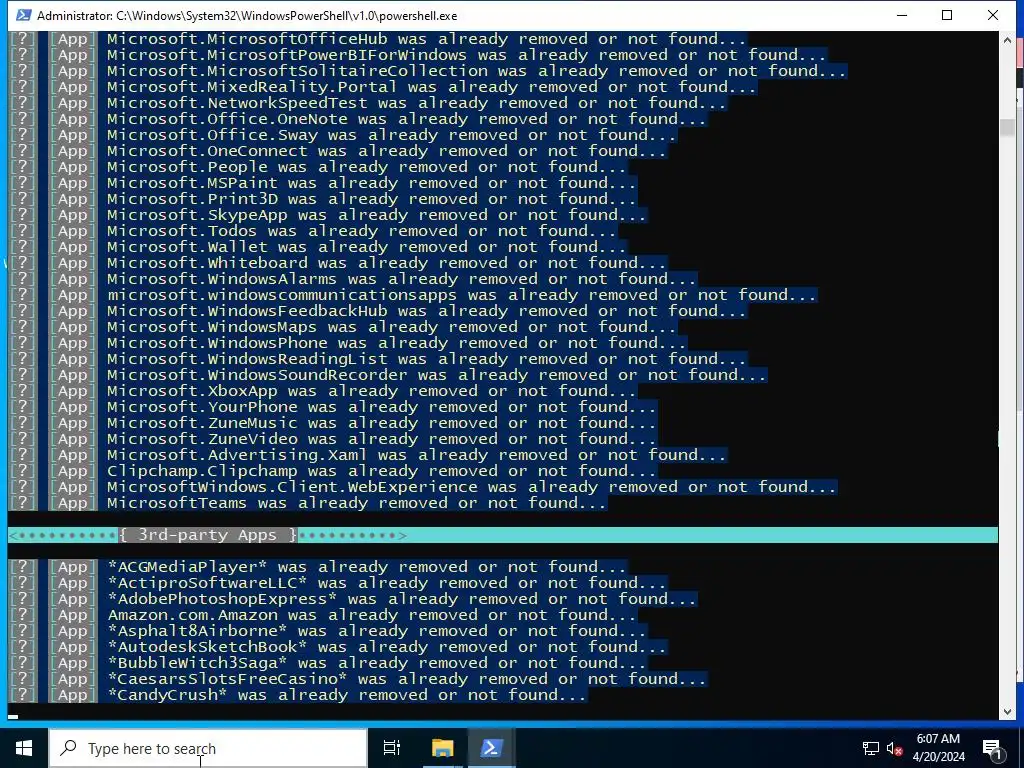Open File Explorer from the taskbar

click(x=442, y=748)
